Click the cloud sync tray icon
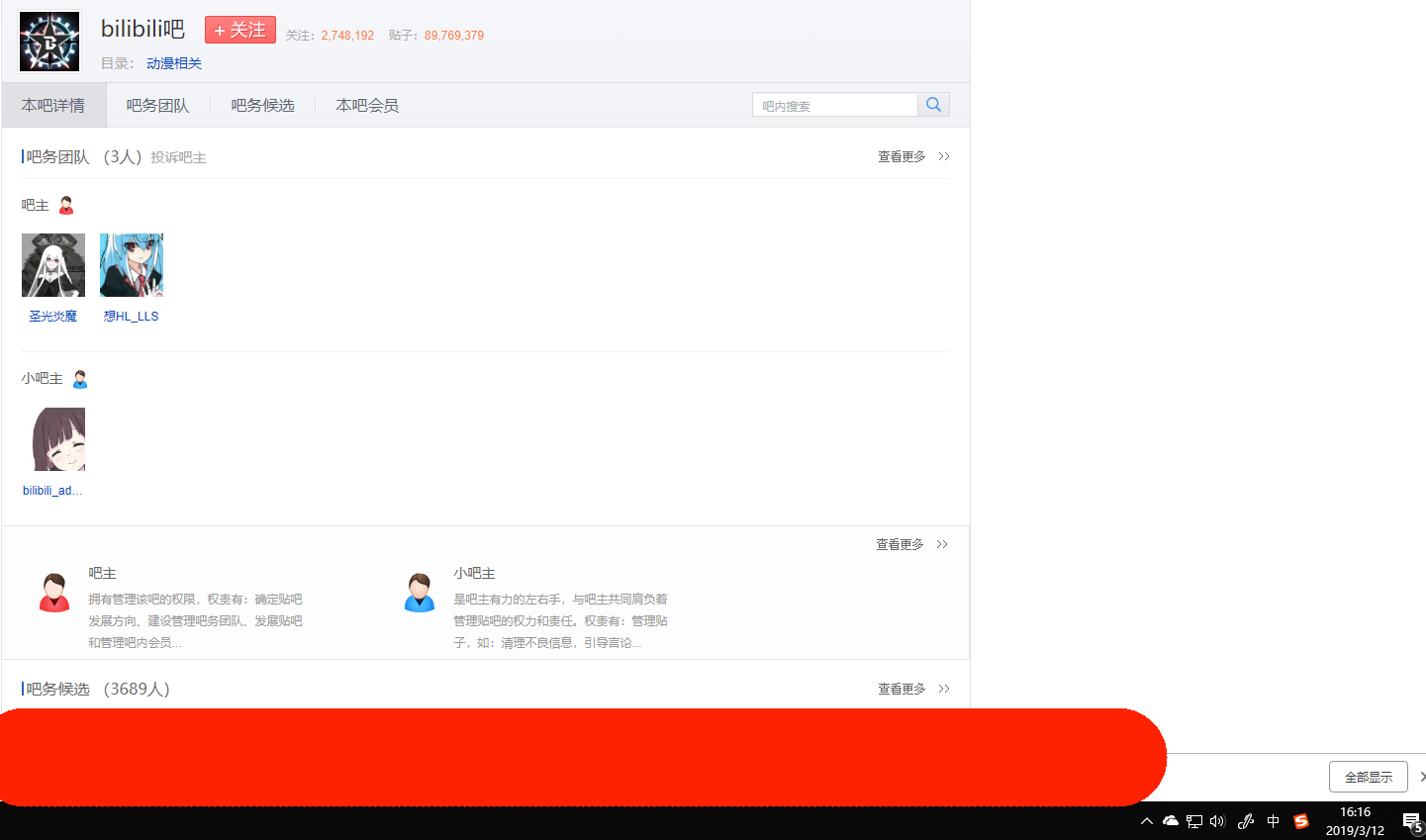Image resolution: width=1426 pixels, height=840 pixels. pyautogui.click(x=1171, y=821)
